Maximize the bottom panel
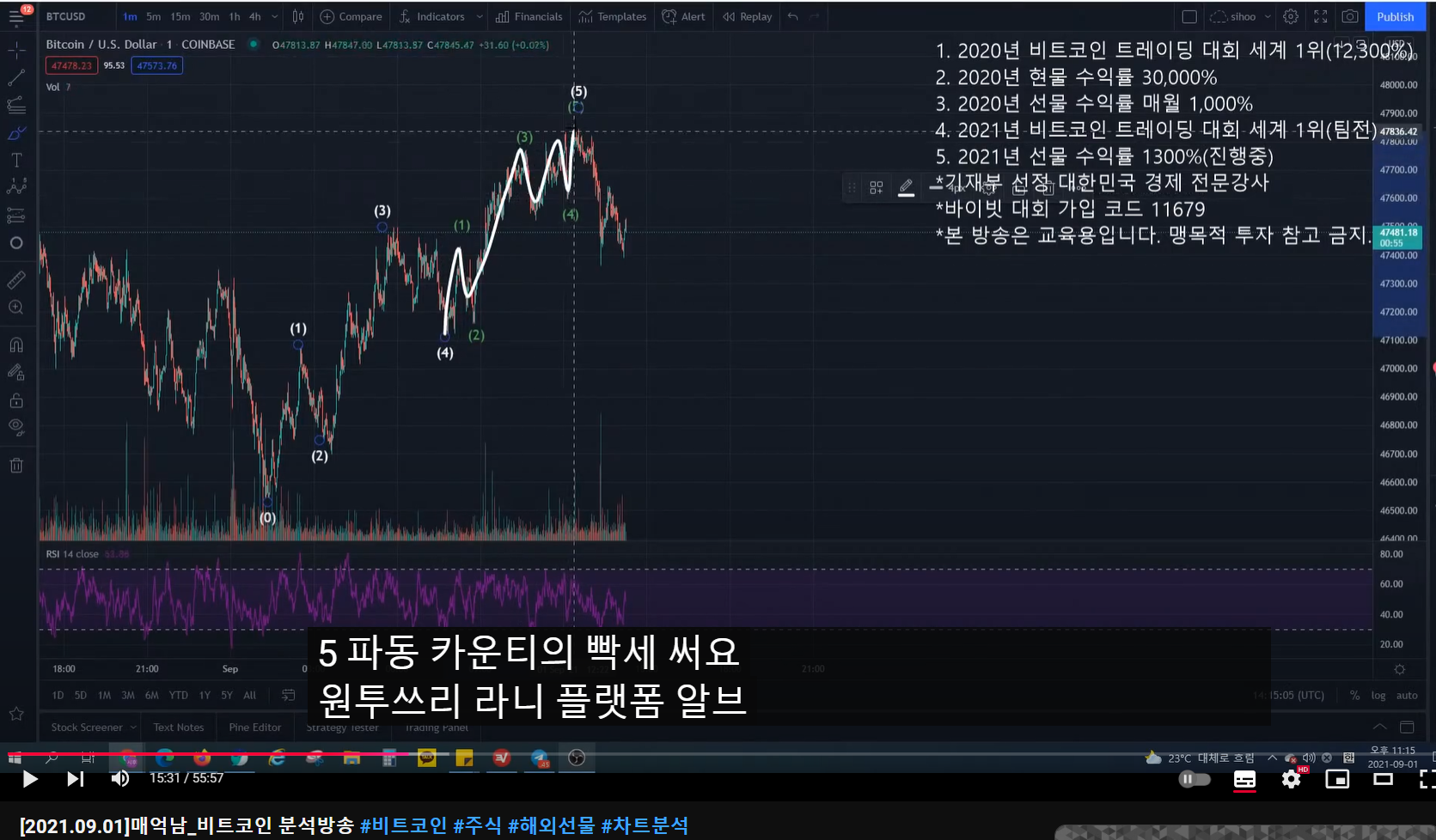1436x840 pixels. (x=1407, y=727)
